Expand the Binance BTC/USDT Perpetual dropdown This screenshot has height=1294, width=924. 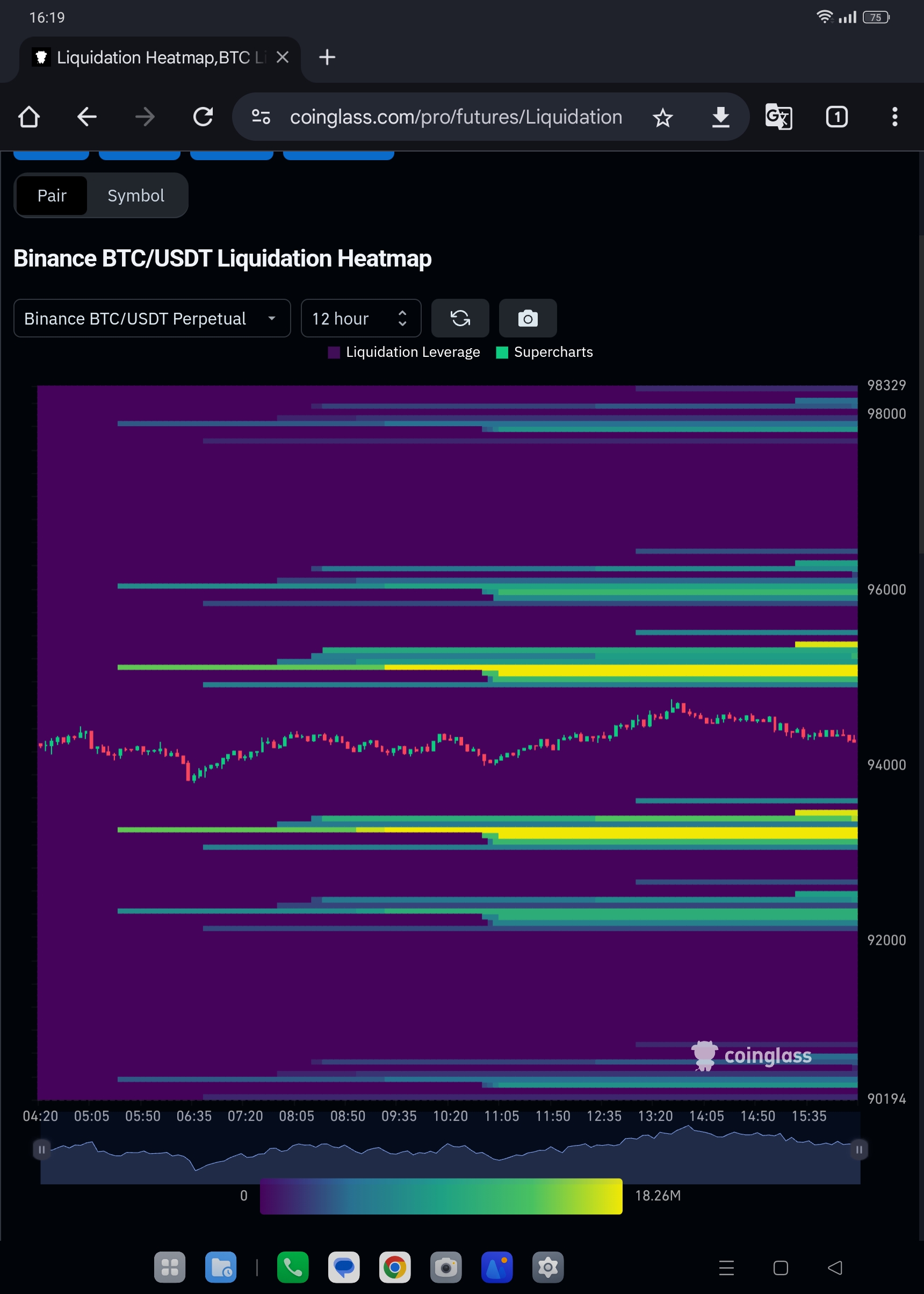pyautogui.click(x=152, y=319)
